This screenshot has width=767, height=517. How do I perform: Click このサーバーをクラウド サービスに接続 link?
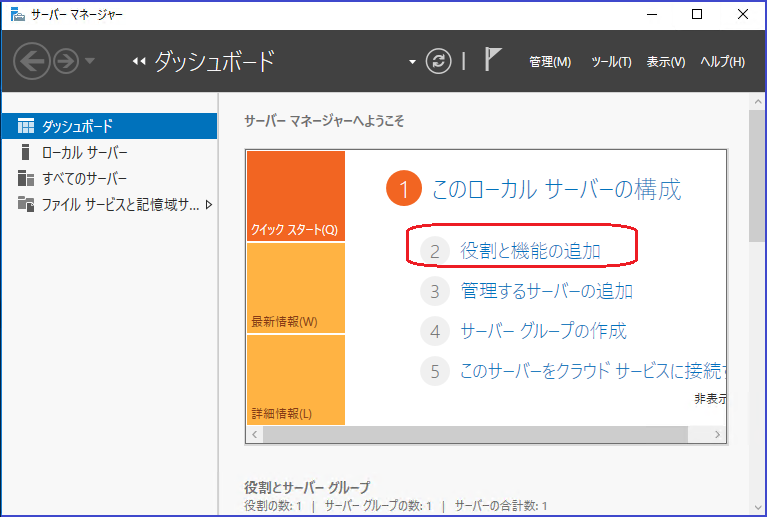[593, 371]
